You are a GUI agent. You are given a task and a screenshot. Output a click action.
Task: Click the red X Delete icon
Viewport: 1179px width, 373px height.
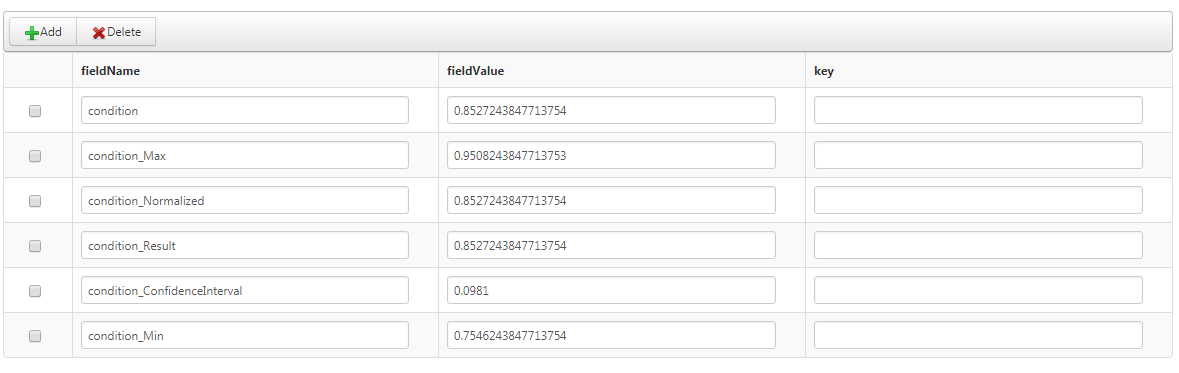coord(99,33)
